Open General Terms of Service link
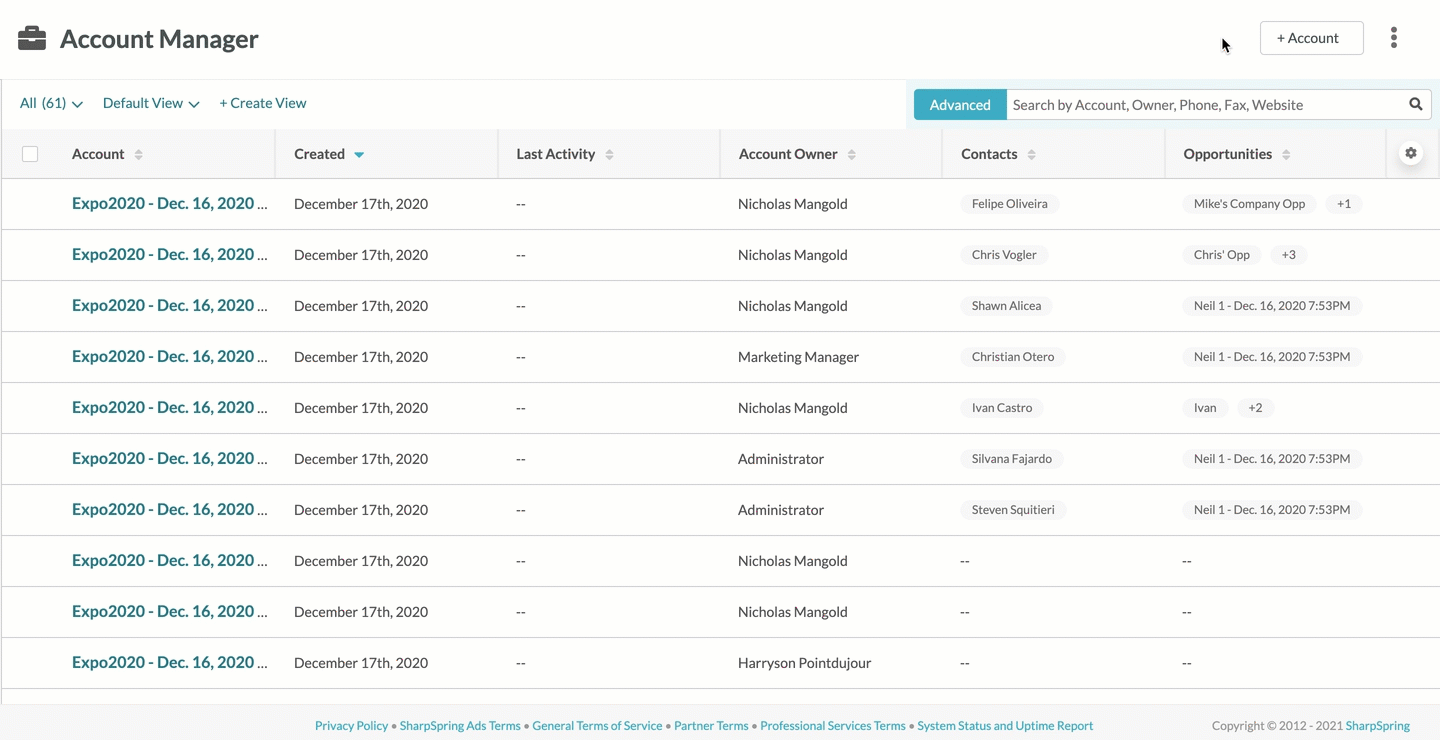 (597, 726)
